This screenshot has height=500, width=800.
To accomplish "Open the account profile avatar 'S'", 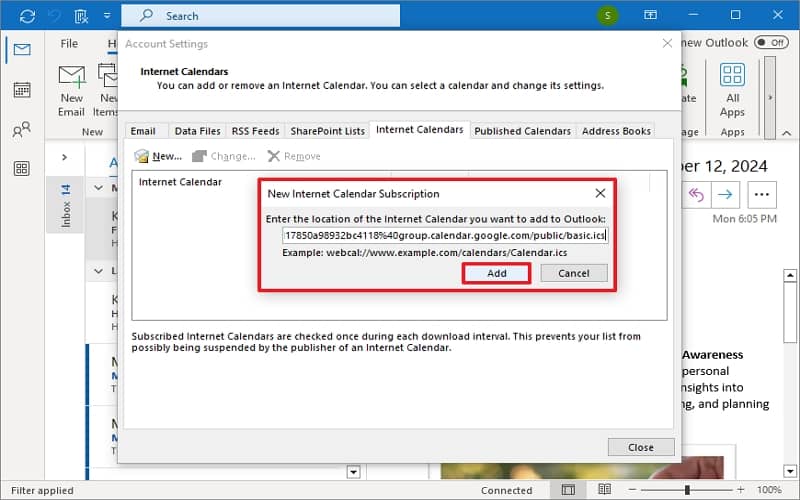I will point(607,15).
